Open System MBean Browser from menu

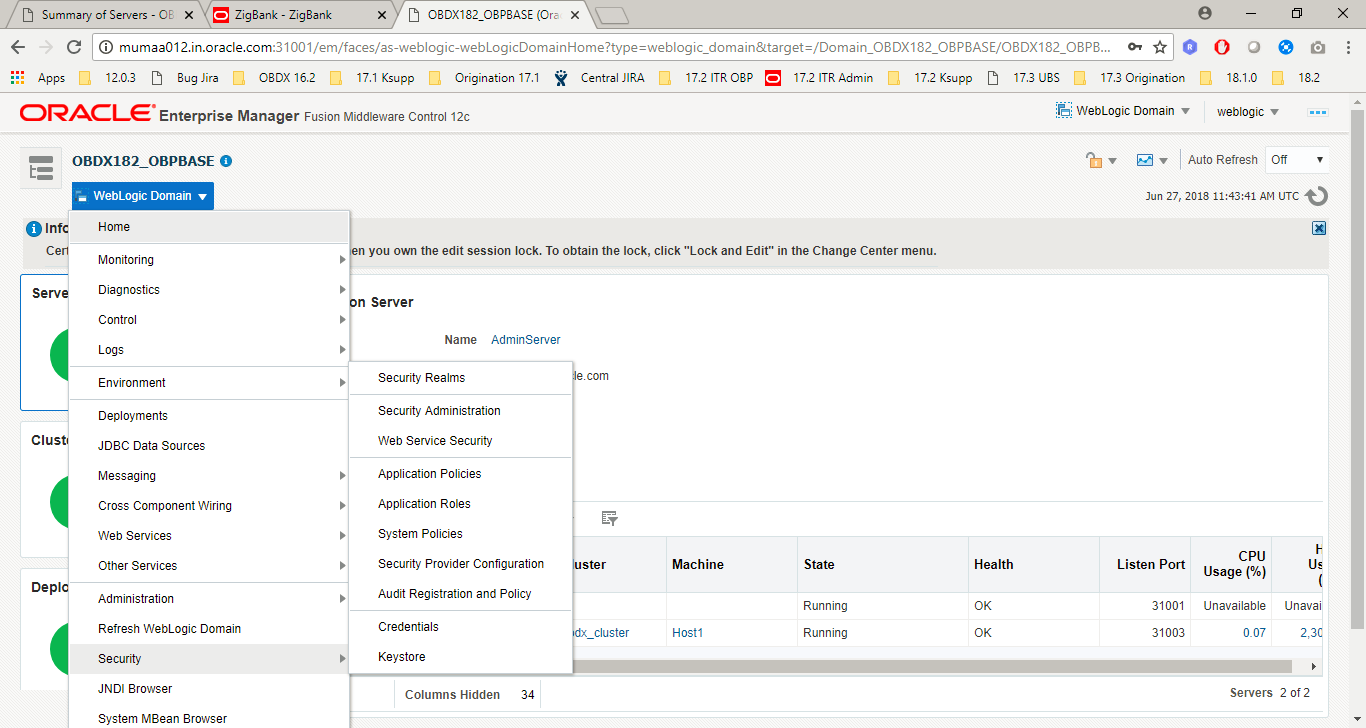coord(209,716)
